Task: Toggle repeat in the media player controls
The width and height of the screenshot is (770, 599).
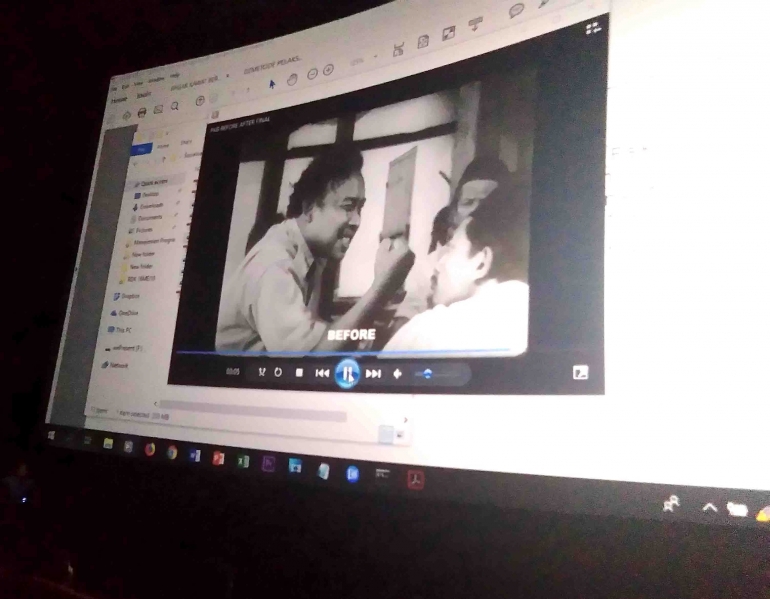Action: 278,372
